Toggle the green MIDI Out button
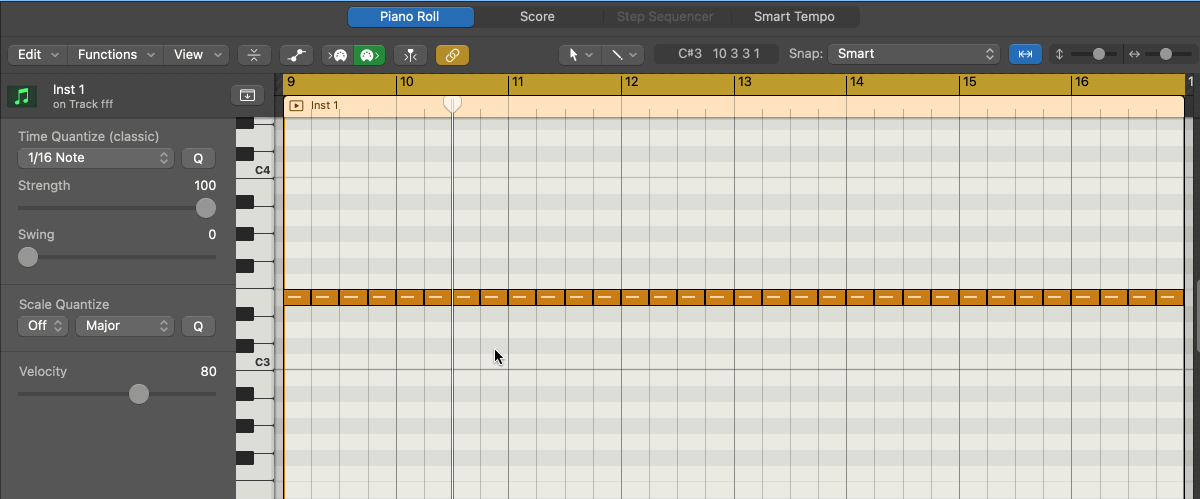Screen dimensions: 1200x499 [369, 55]
